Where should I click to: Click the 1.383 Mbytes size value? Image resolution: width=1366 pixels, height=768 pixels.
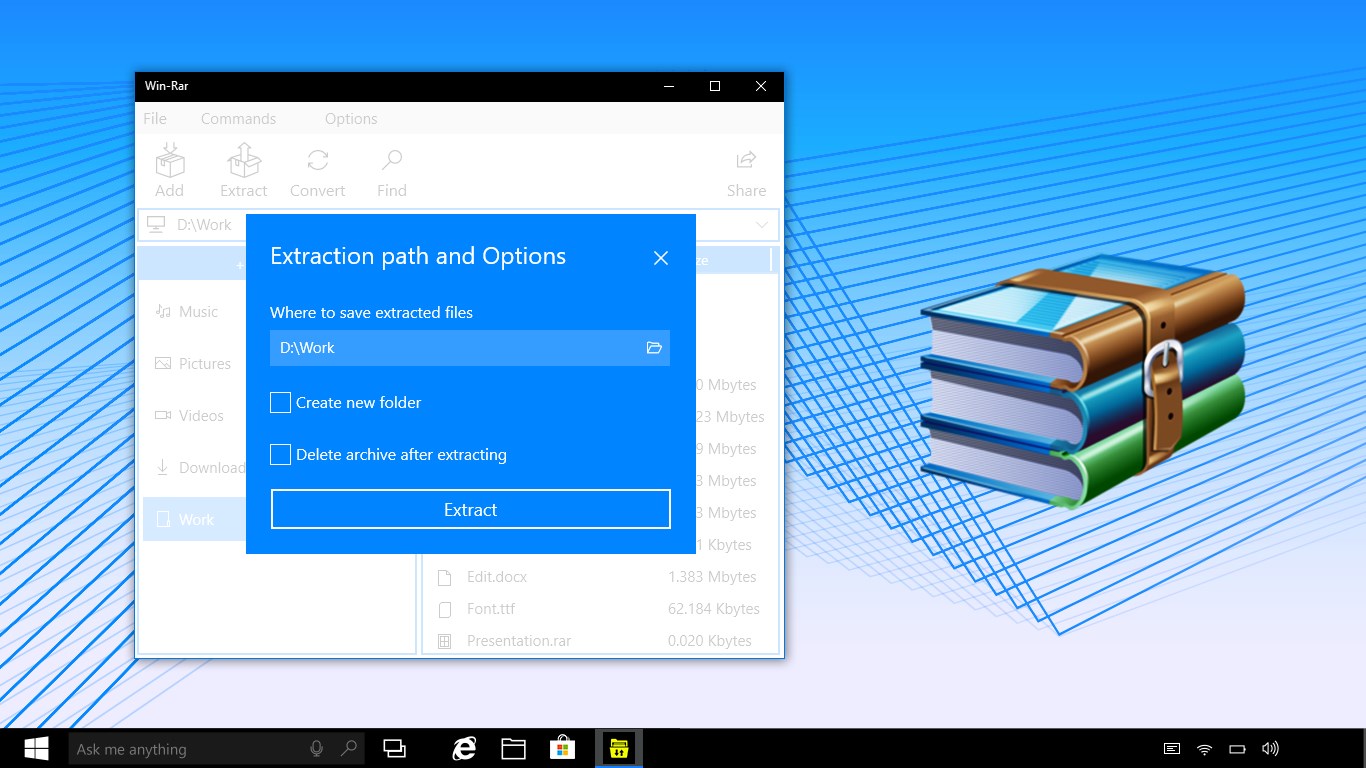pos(712,577)
